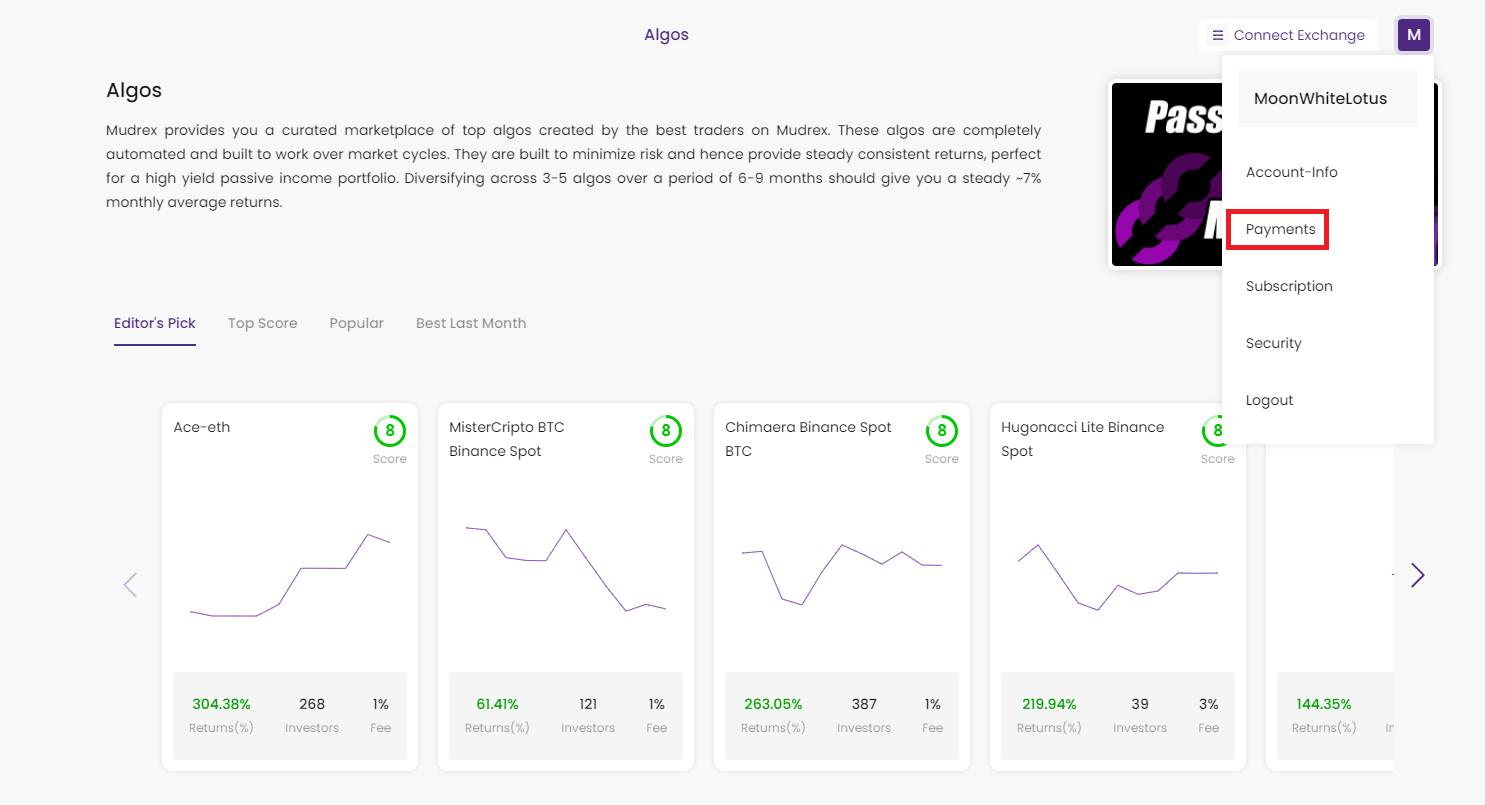Click the previous arrow on algo carousel
Image resolution: width=1485 pixels, height=805 pixels.
(x=130, y=585)
